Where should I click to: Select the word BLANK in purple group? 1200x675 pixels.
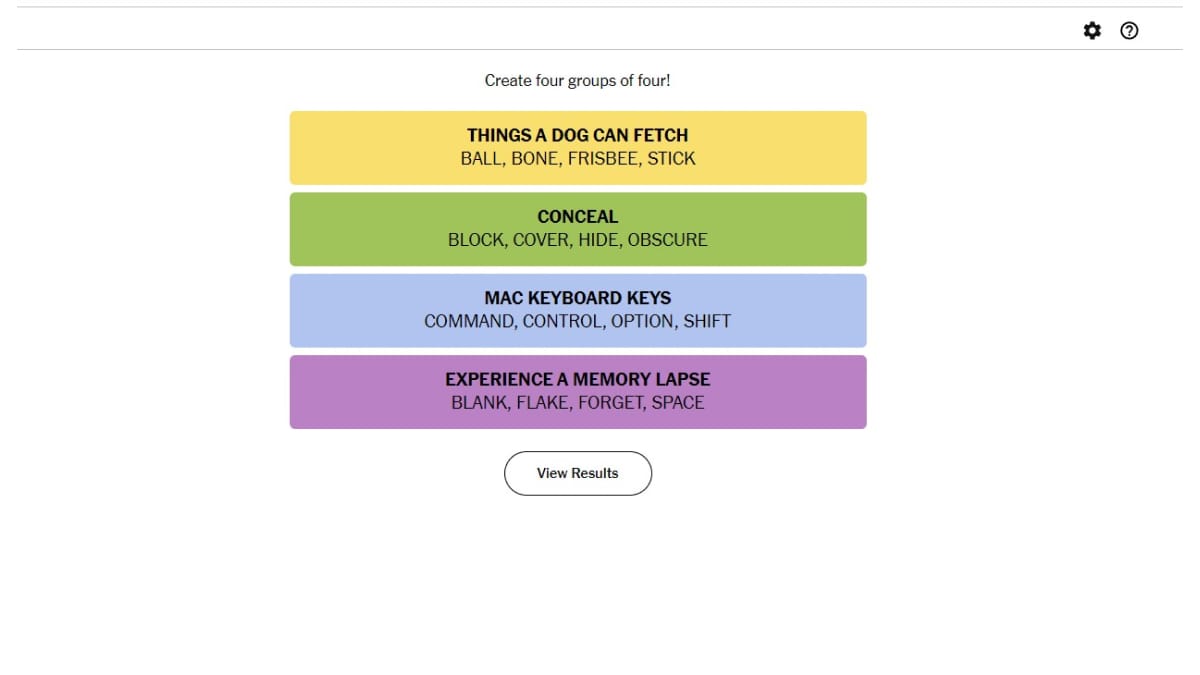point(479,403)
